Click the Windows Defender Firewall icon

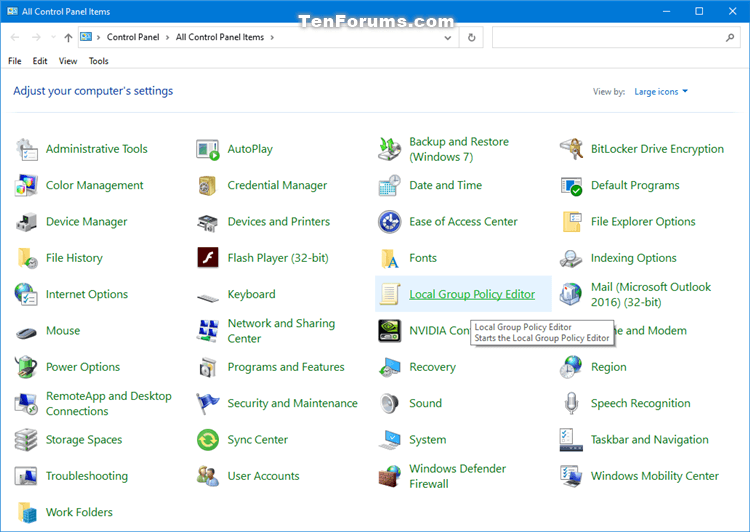click(x=389, y=476)
